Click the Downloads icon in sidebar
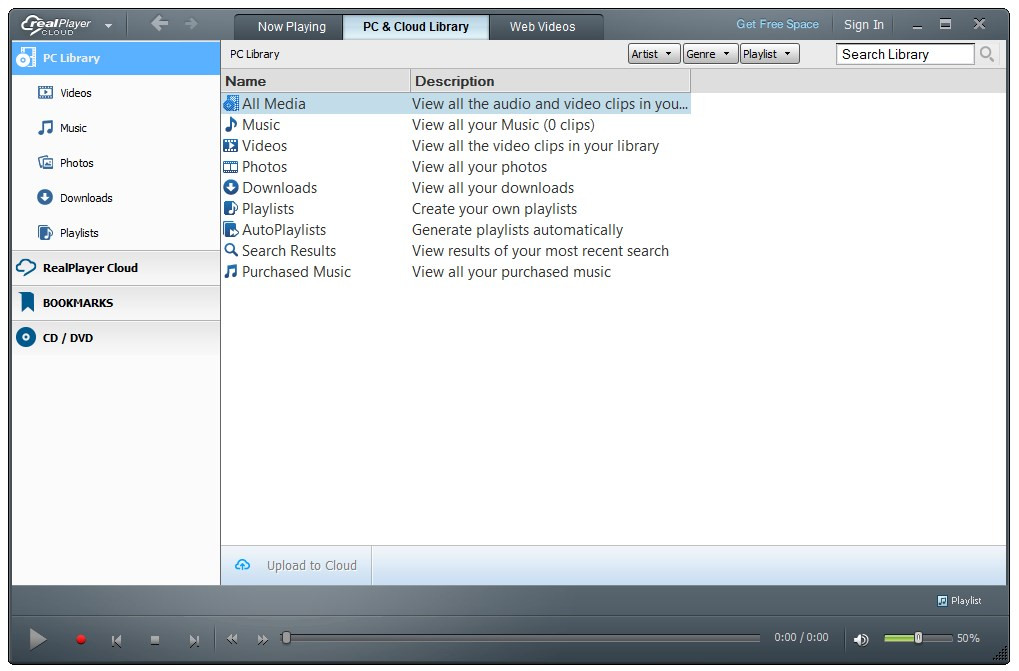The image size is (1019, 671). (x=45, y=197)
